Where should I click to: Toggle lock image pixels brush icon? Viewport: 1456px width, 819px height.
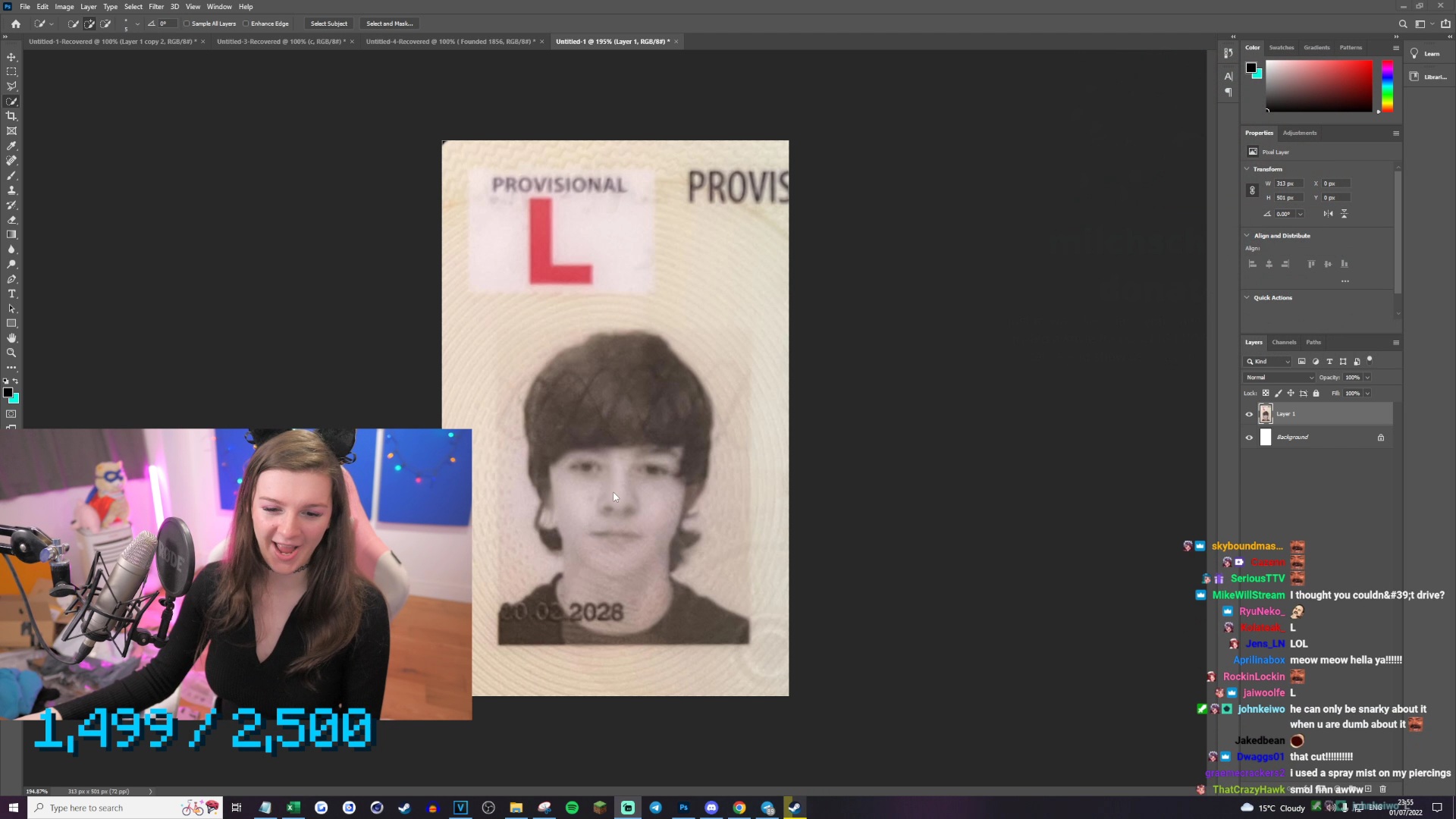click(x=1279, y=393)
